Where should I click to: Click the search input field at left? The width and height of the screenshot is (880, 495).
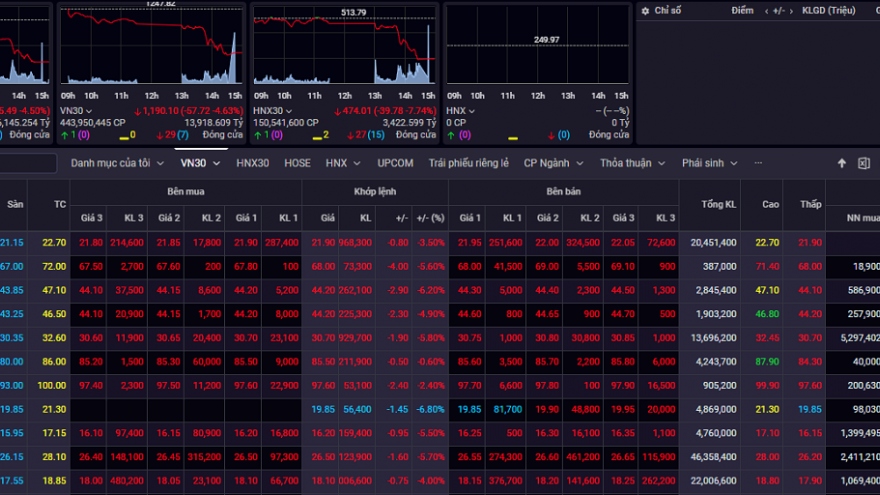click(x=25, y=163)
